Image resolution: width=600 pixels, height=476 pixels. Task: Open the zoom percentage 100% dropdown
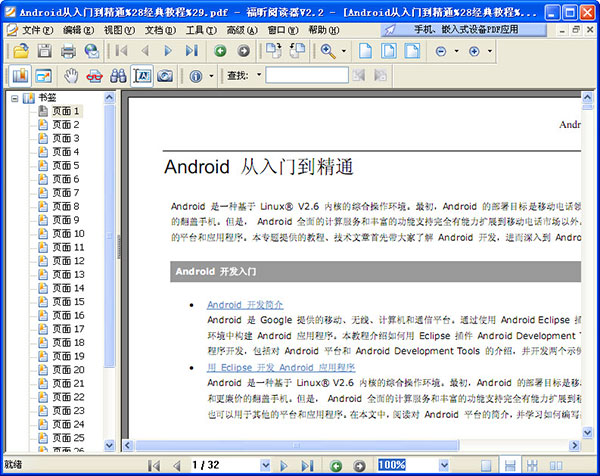[x=447, y=466]
